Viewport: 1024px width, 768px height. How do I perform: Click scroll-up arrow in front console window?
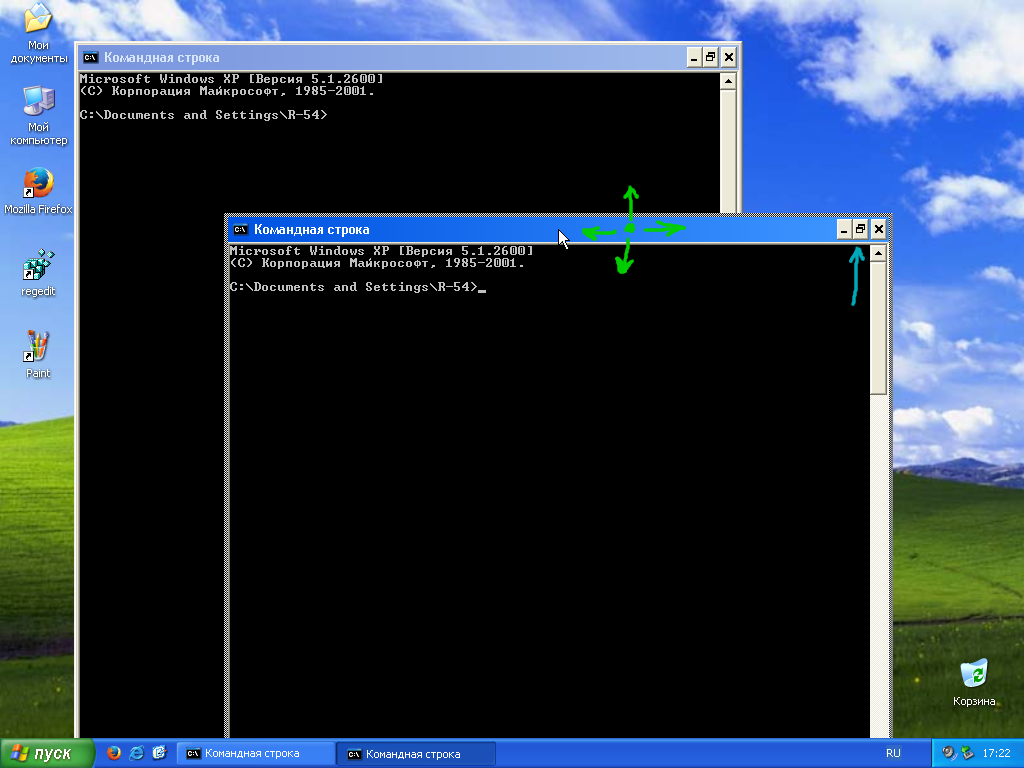tap(878, 254)
